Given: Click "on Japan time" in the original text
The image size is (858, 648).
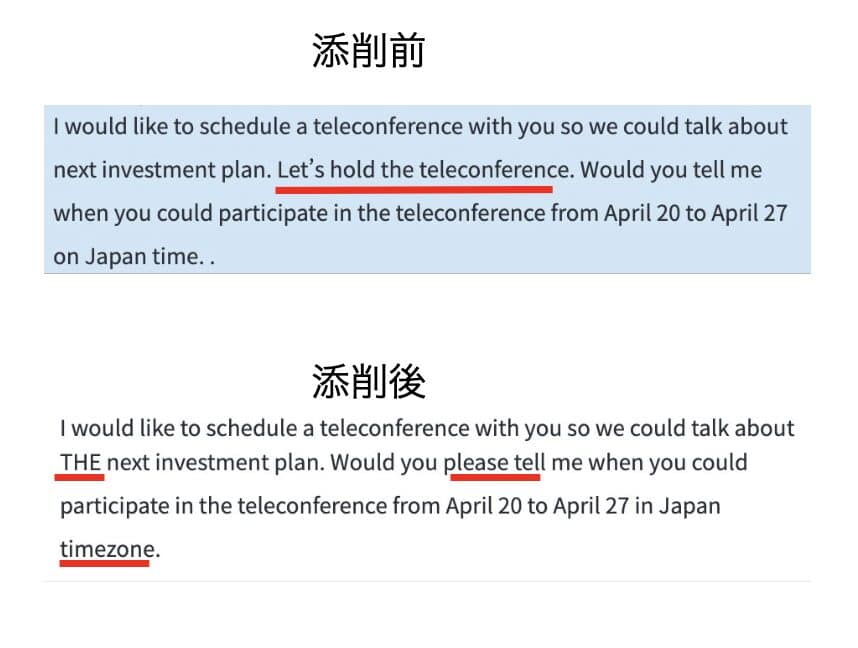Looking at the screenshot, I should click(125, 256).
